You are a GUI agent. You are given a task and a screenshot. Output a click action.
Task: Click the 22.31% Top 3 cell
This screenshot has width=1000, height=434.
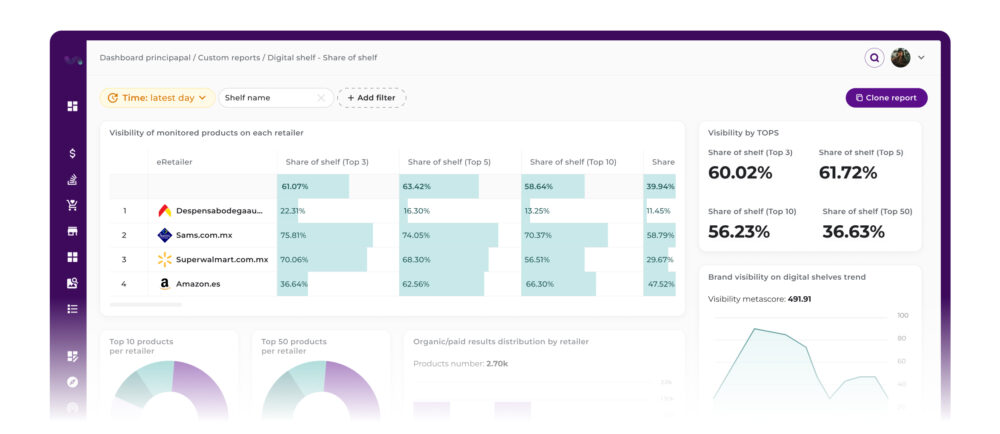pos(338,211)
